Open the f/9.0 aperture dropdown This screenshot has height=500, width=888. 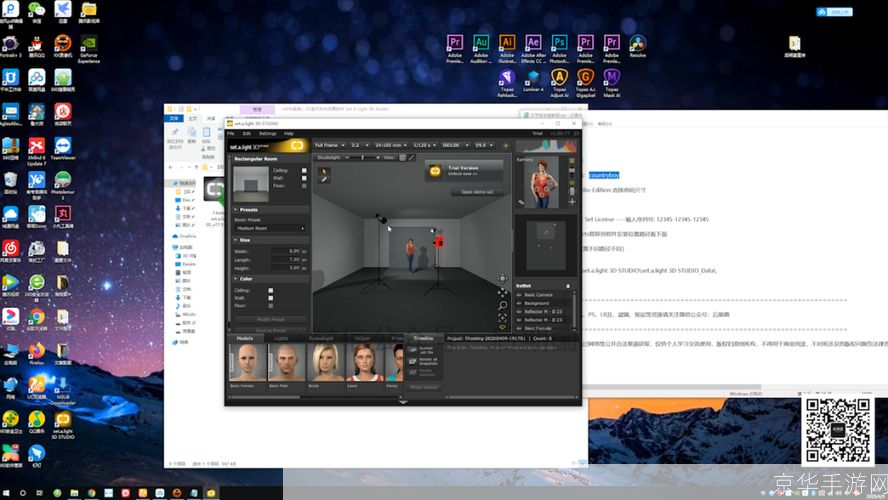coord(484,146)
